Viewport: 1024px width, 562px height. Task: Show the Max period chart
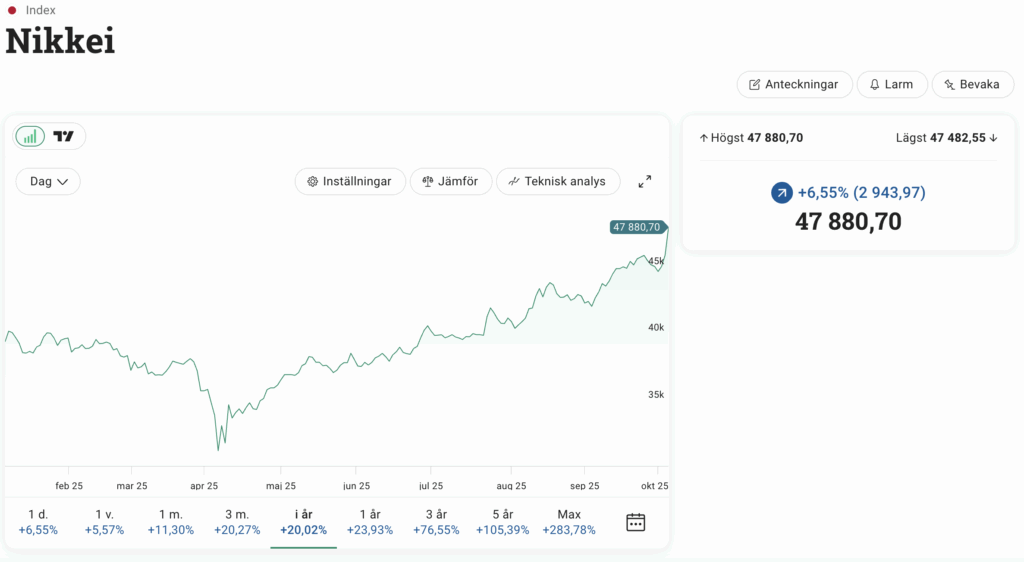pyautogui.click(x=569, y=522)
